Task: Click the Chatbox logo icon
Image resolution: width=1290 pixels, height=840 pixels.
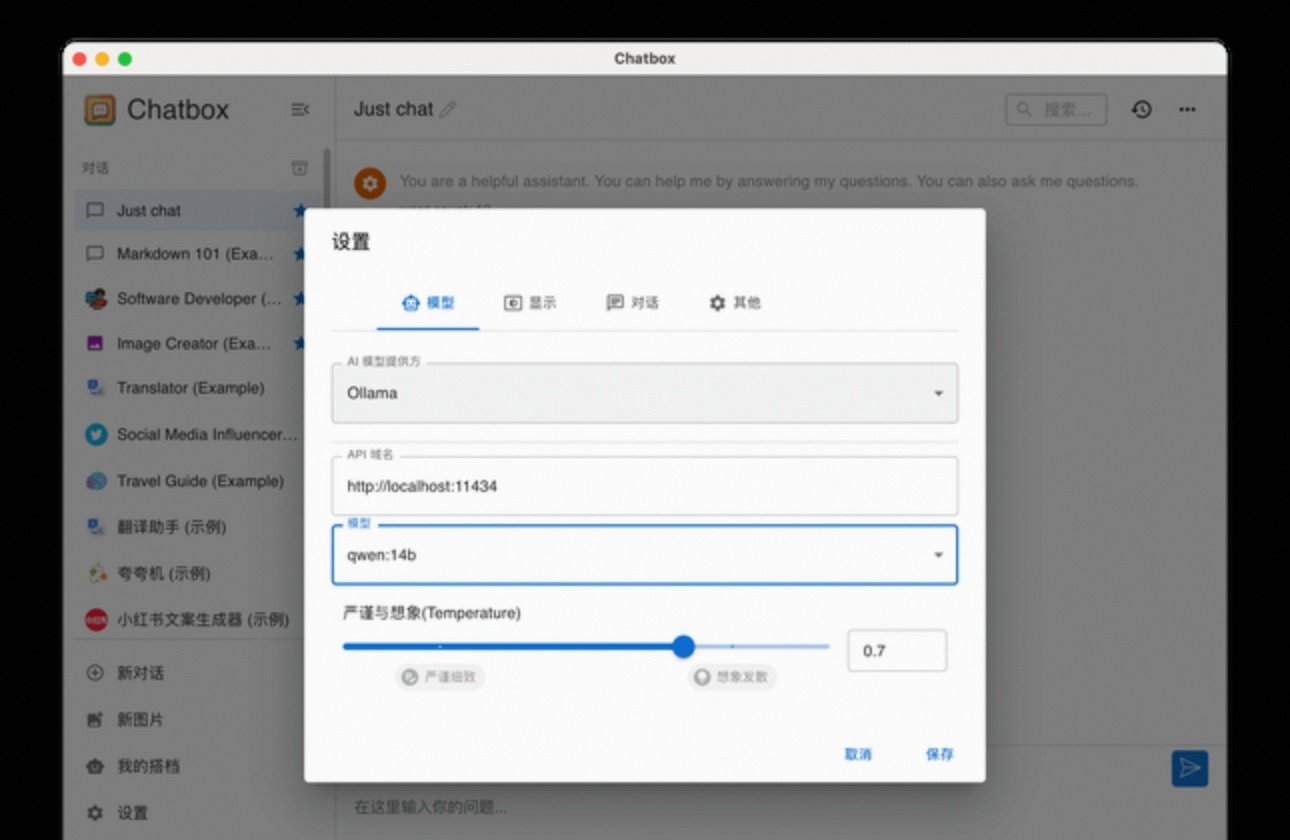Action: (x=100, y=110)
